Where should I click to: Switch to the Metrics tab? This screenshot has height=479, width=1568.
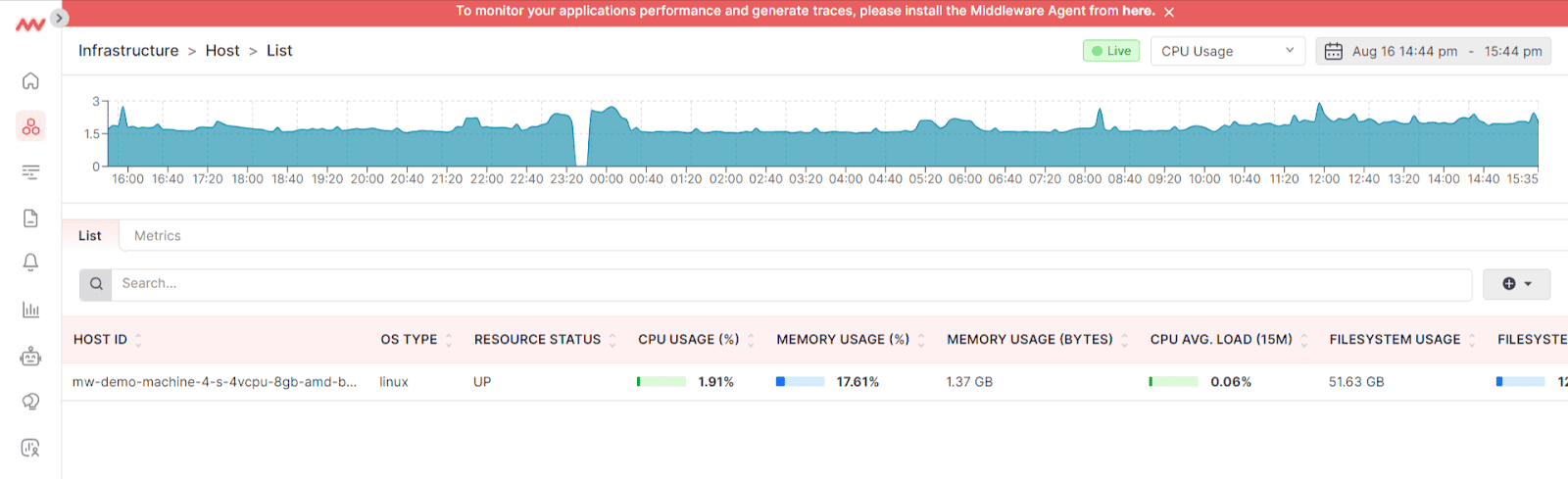(157, 236)
